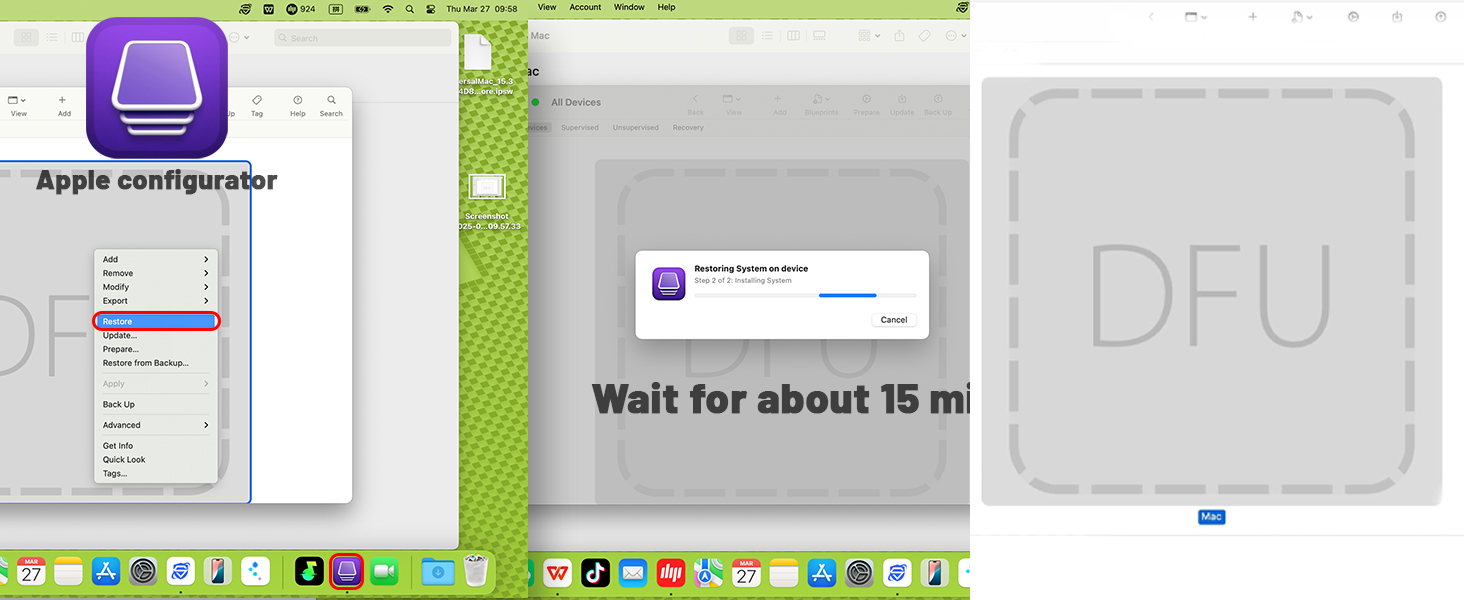Click the Mac device name label

tap(1211, 517)
